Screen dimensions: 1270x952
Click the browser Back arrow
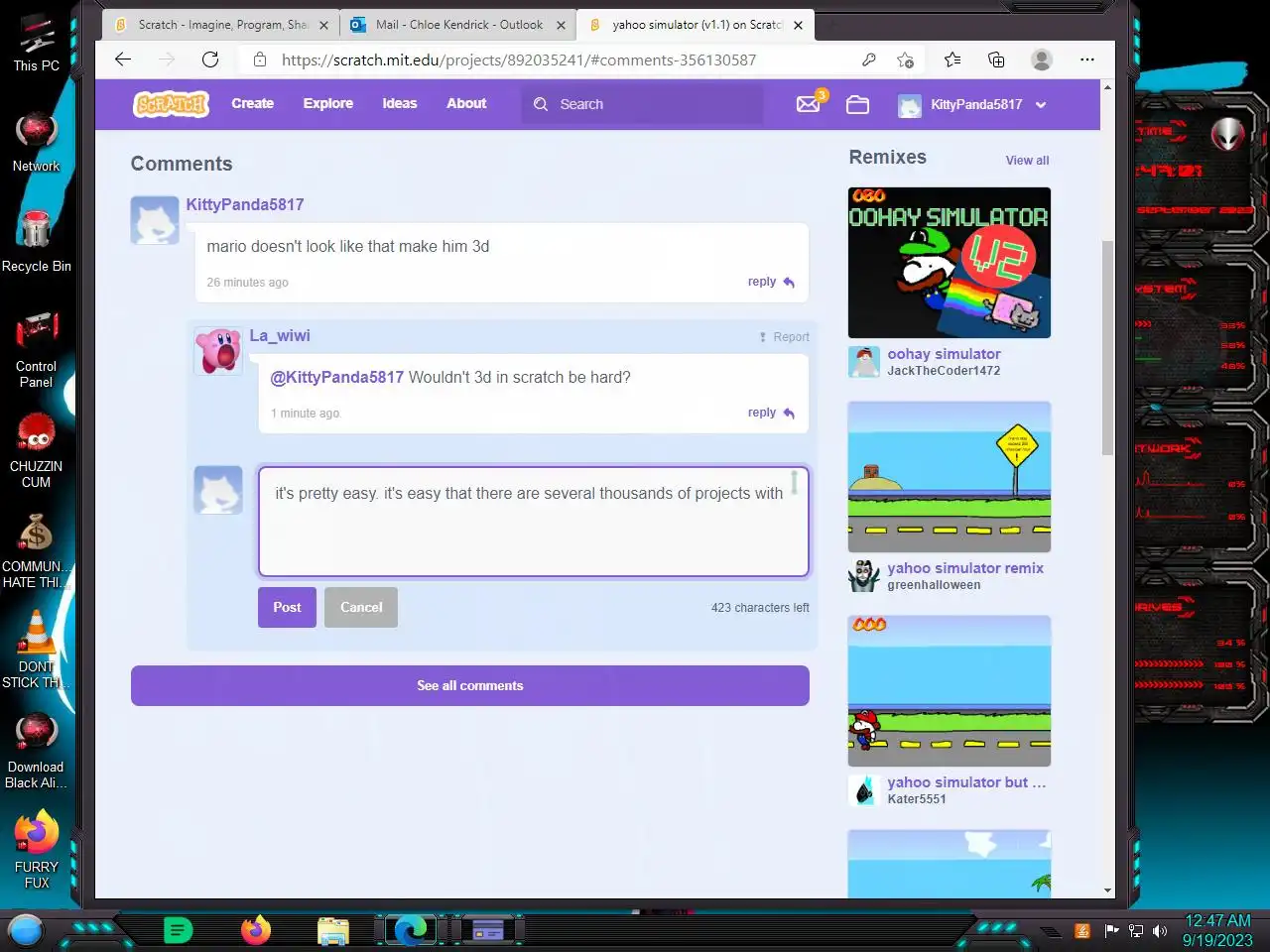[x=123, y=59]
